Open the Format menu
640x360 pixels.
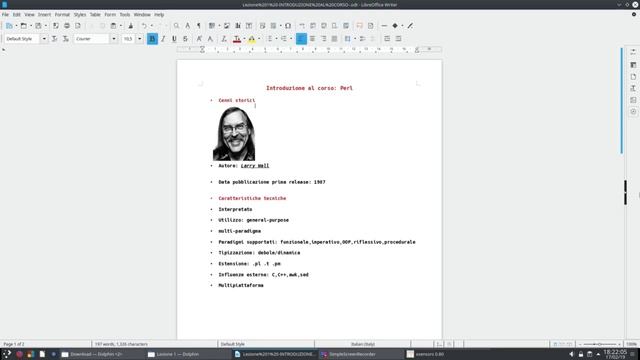click(62, 15)
